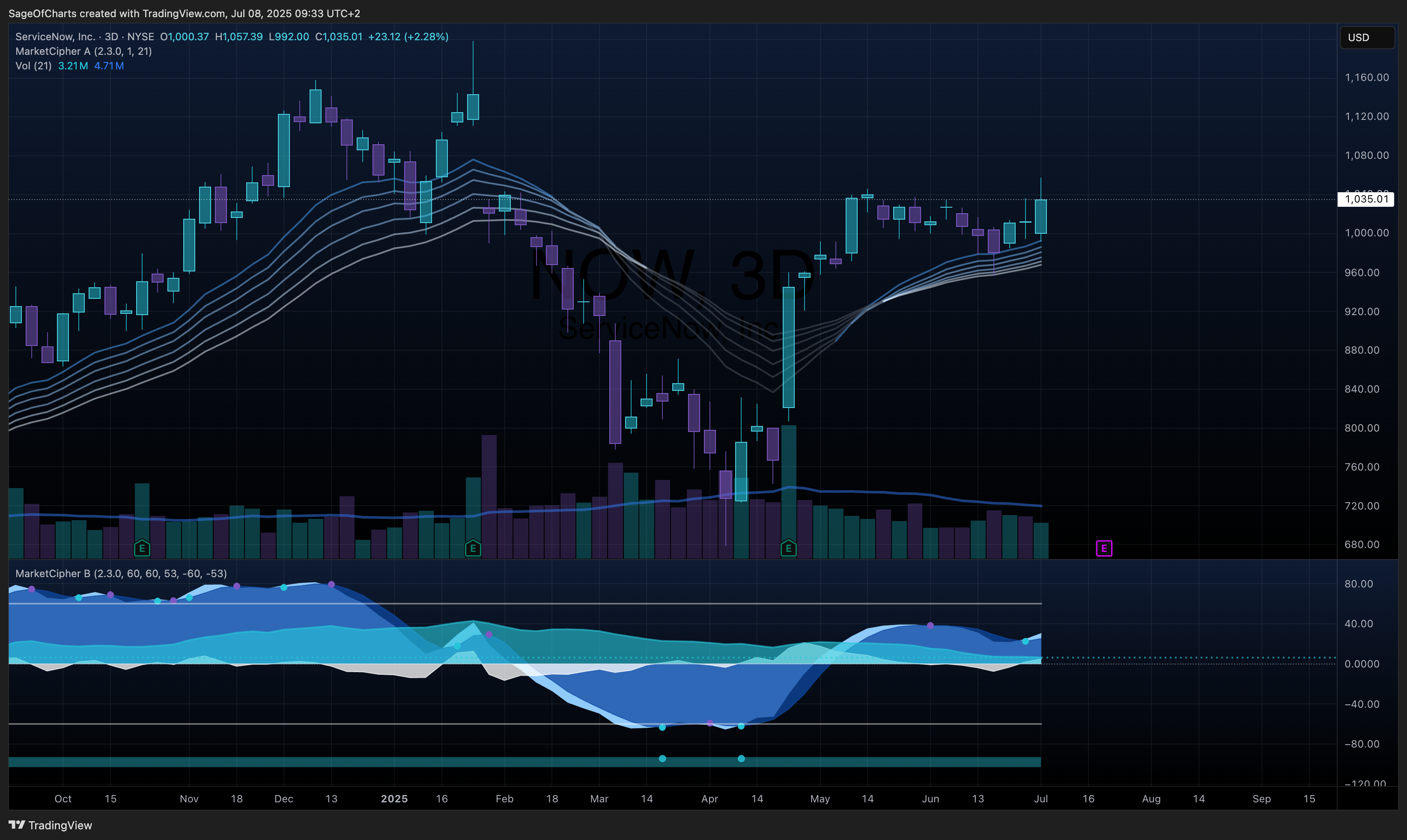Image resolution: width=1407 pixels, height=840 pixels.
Task: Open the USD currency selector
Action: tap(1367, 37)
